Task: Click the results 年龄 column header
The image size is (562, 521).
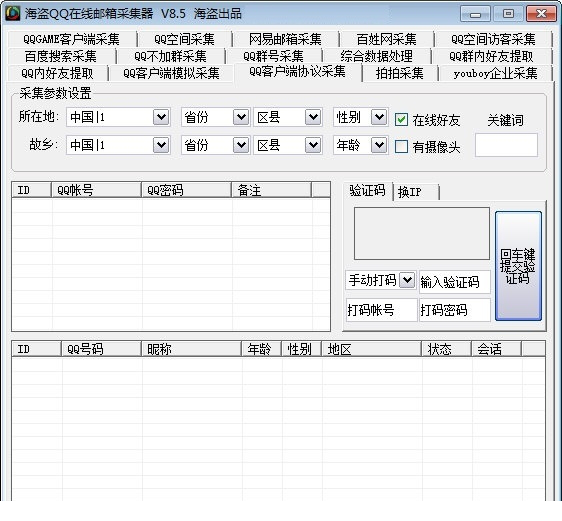Action: pyautogui.click(x=262, y=349)
